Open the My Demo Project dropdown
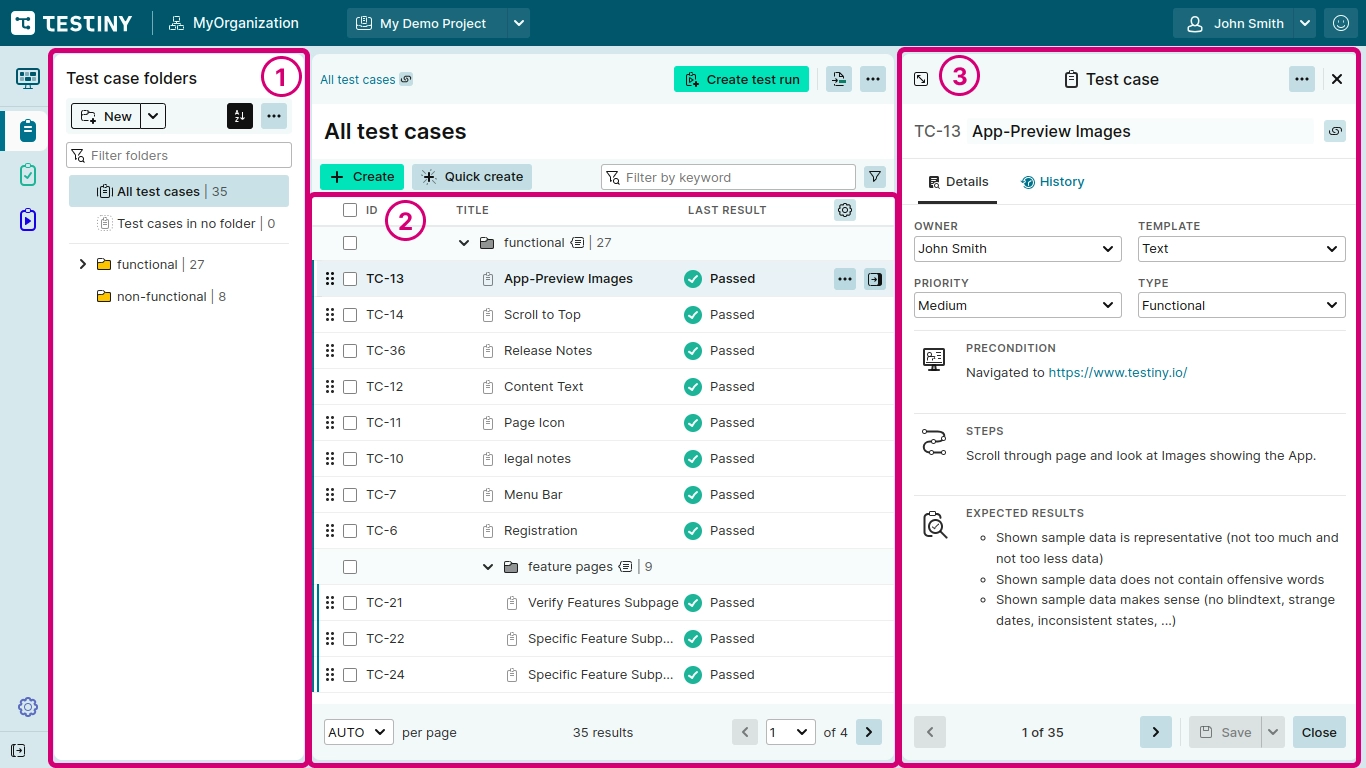 tap(518, 23)
